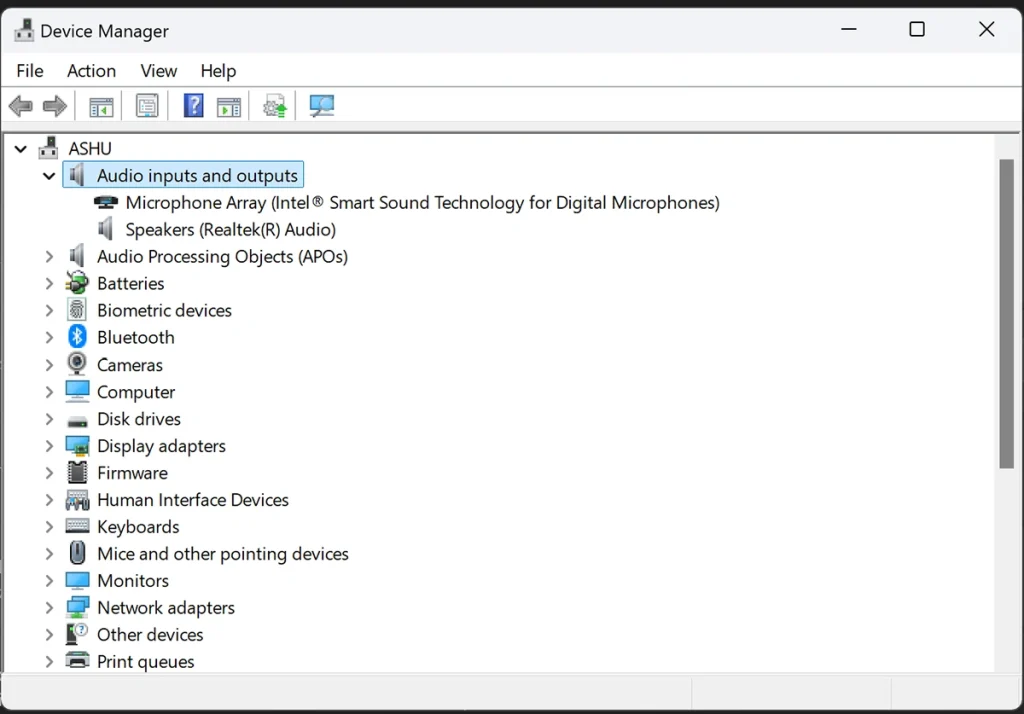The height and width of the screenshot is (714, 1024).
Task: Expand the Batteries category
Action: pyautogui.click(x=49, y=284)
